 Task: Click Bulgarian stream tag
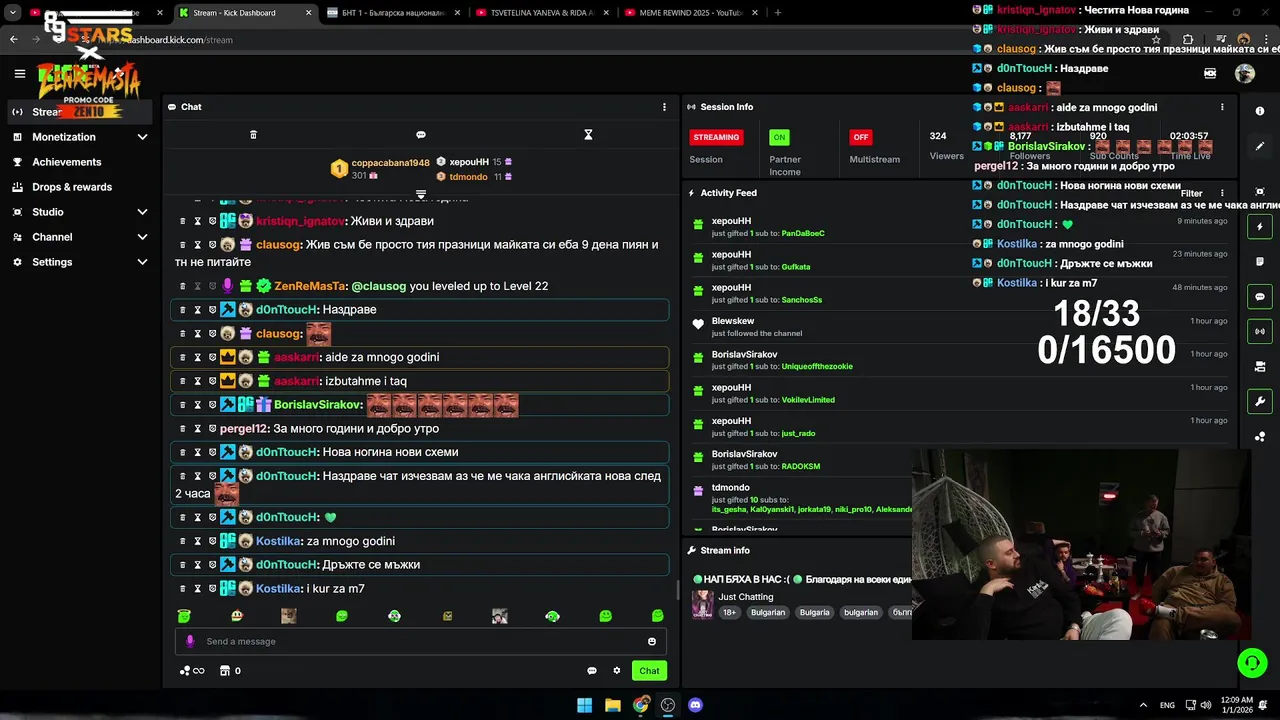[768, 612]
